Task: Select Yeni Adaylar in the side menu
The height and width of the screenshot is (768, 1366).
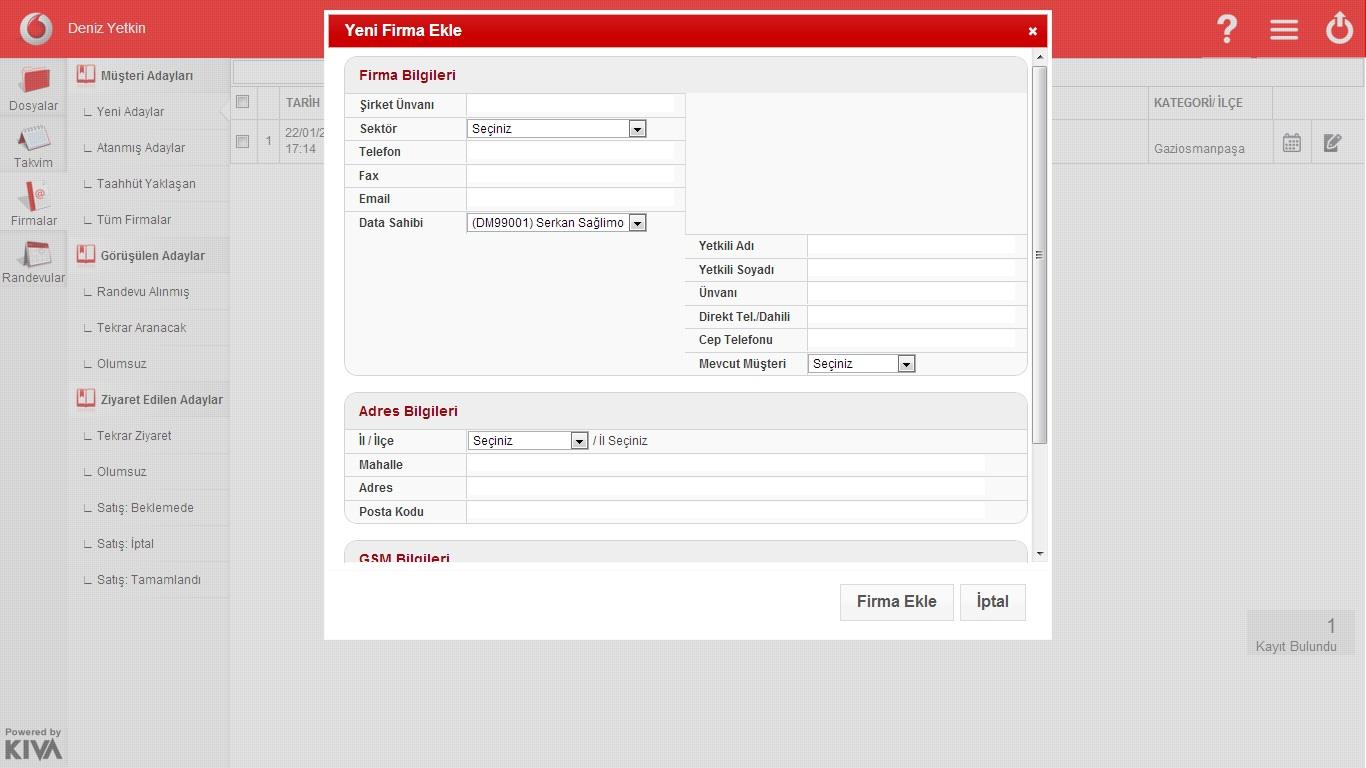Action: point(130,112)
